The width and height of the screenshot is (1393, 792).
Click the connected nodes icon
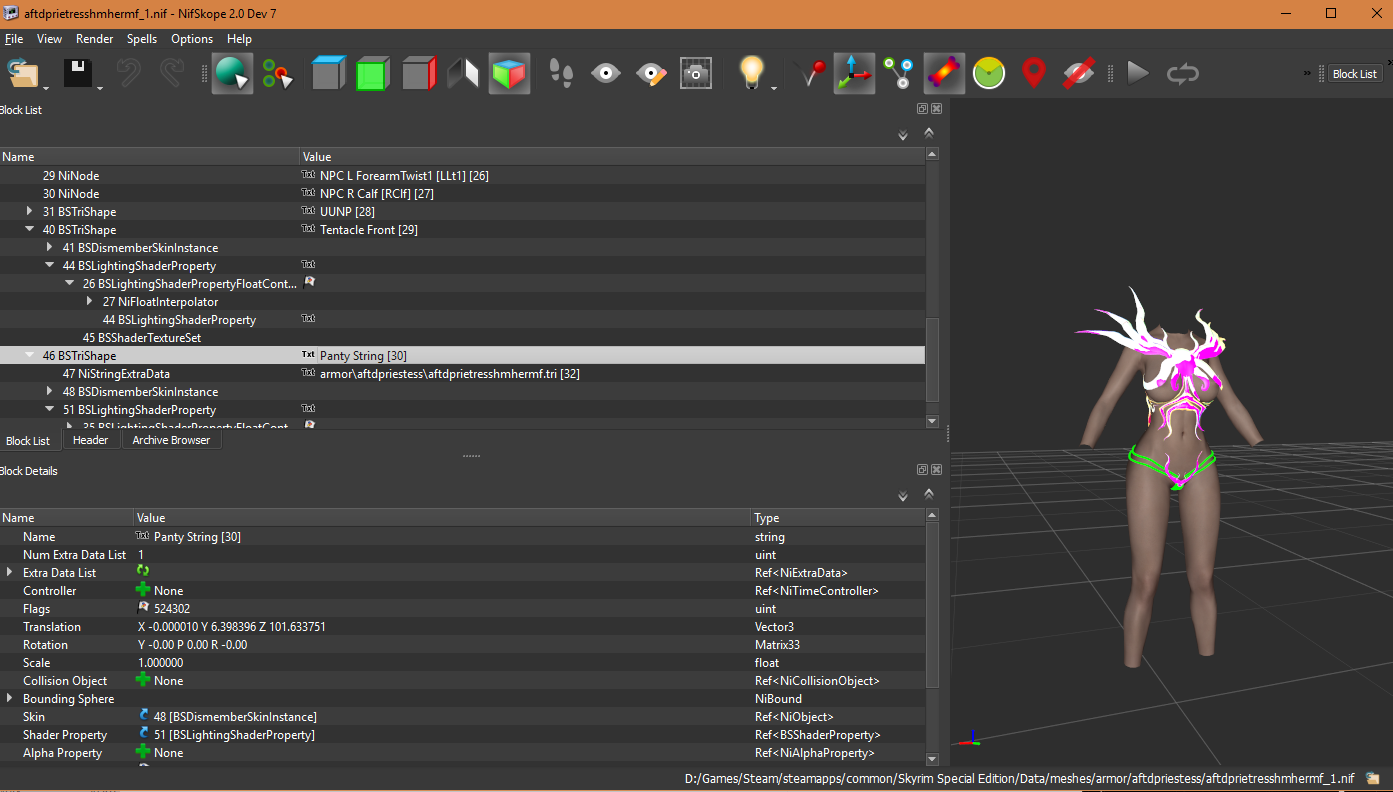coord(899,73)
